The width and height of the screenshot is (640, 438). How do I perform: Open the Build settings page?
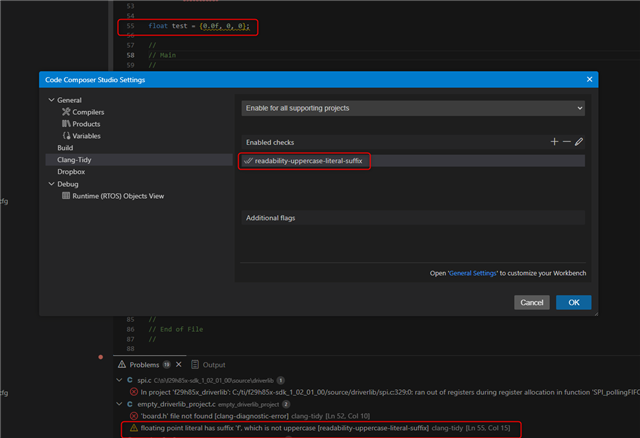pos(65,148)
